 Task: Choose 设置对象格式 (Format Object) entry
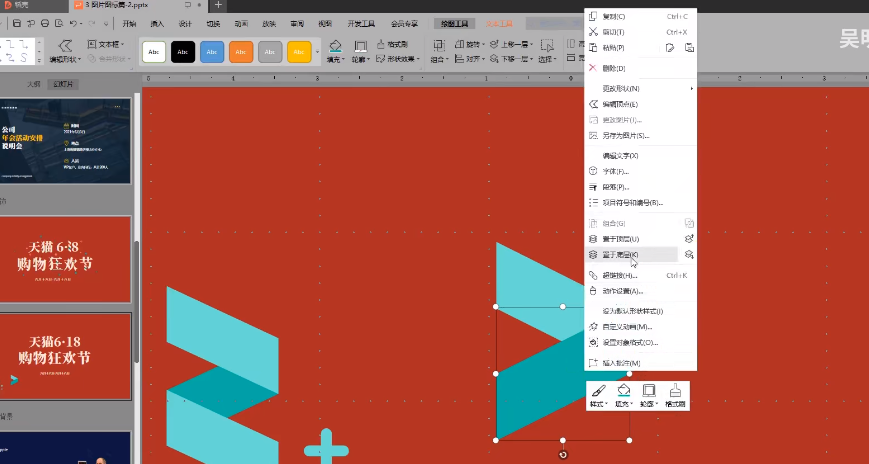click(641, 343)
